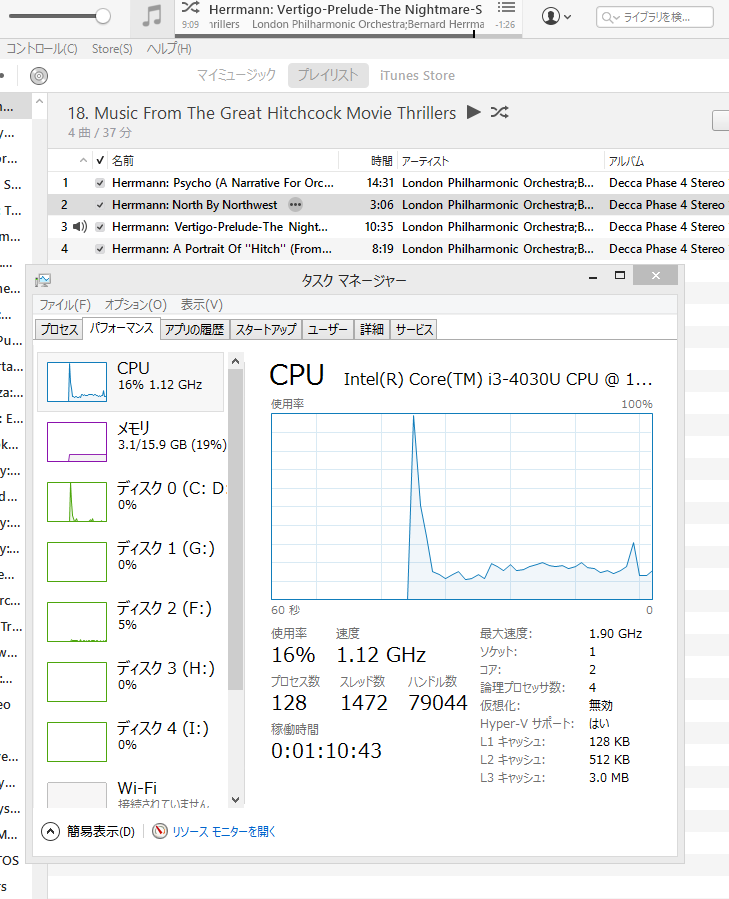
Task: Click the iTunes music note icon
Action: [x=152, y=16]
